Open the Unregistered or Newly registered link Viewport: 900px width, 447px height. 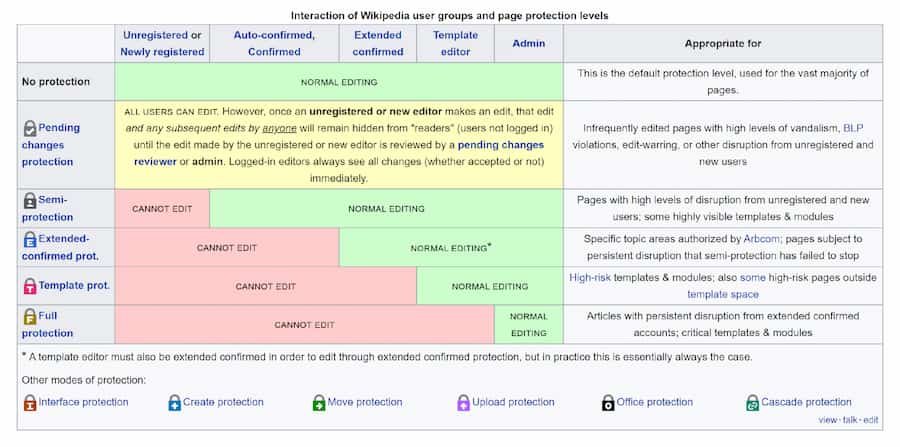point(162,44)
